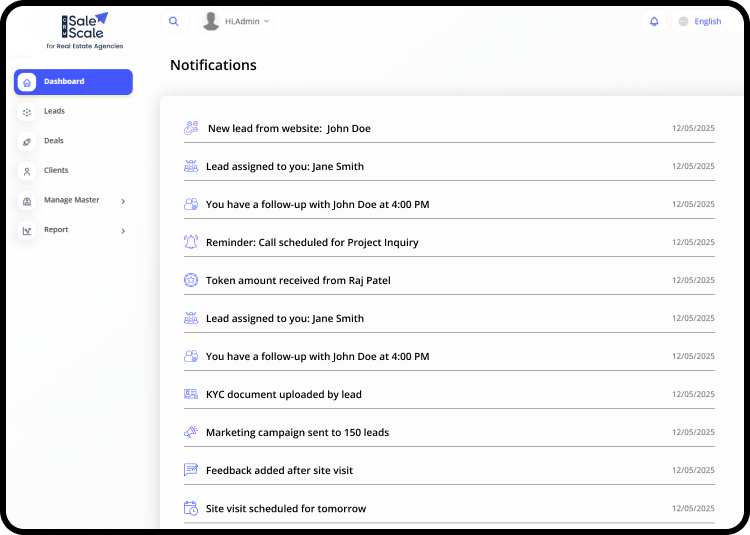Click the search magnifier icon
750x535 pixels.
point(174,21)
